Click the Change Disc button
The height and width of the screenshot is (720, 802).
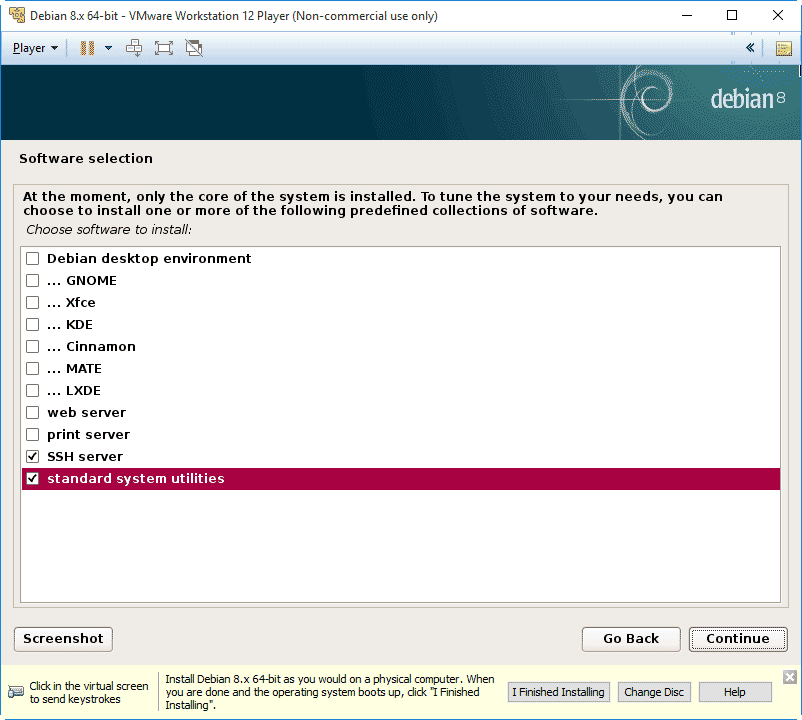[654, 692]
